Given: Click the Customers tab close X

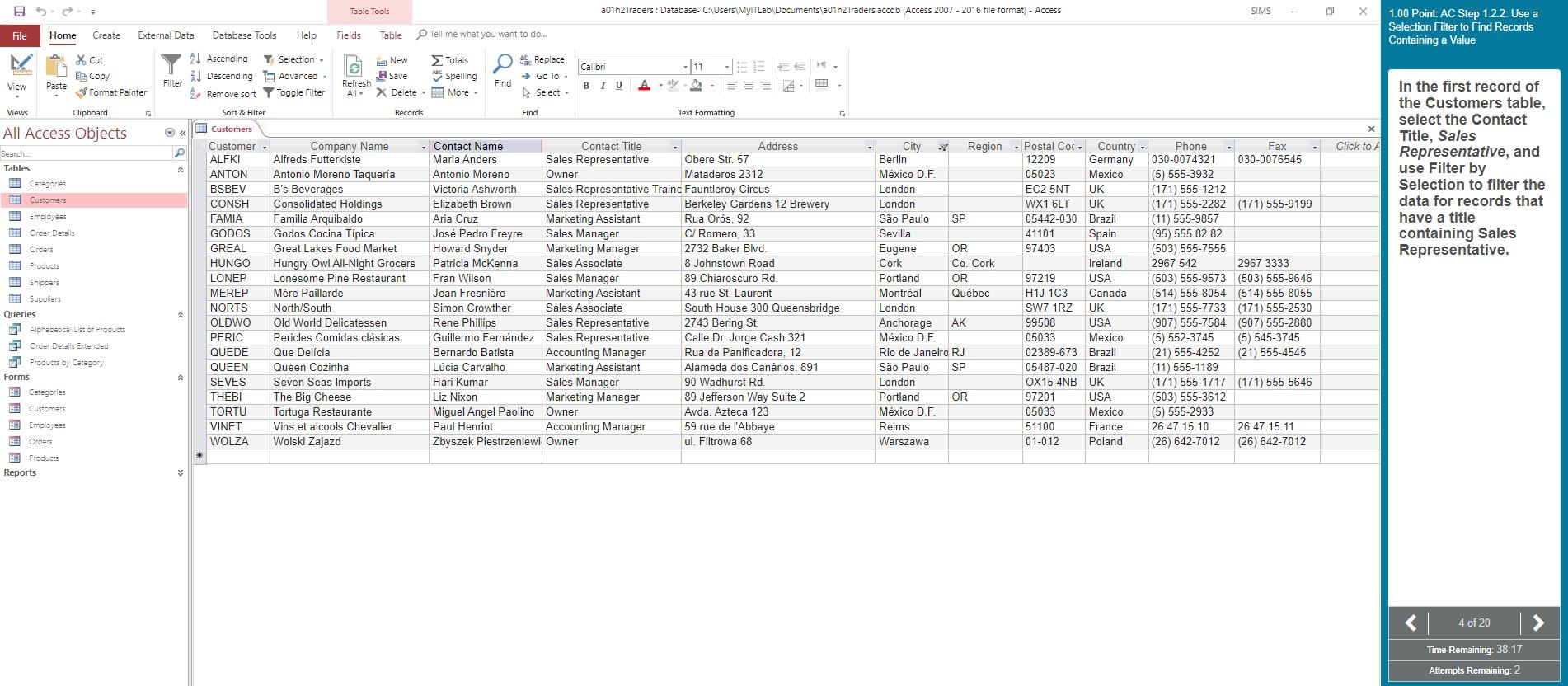Looking at the screenshot, I should [x=1371, y=129].
